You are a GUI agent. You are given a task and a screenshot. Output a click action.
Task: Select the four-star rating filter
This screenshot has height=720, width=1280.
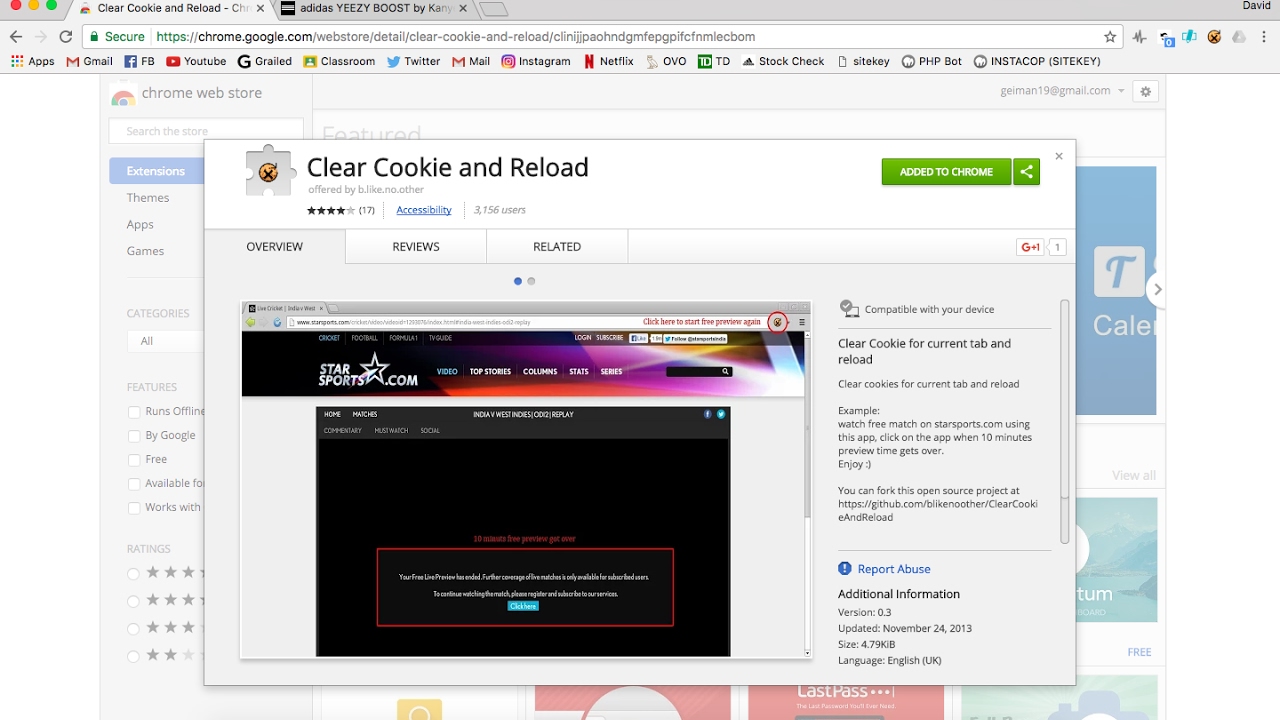(x=133, y=600)
